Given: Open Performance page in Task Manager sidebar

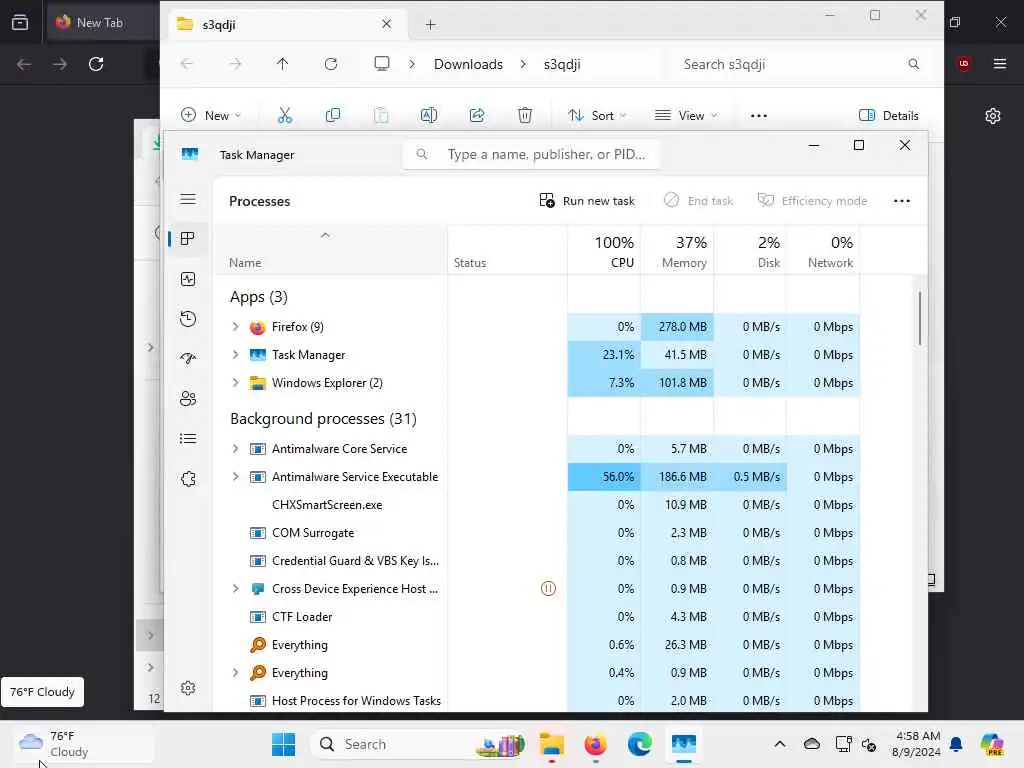Looking at the screenshot, I should click(x=188, y=280).
